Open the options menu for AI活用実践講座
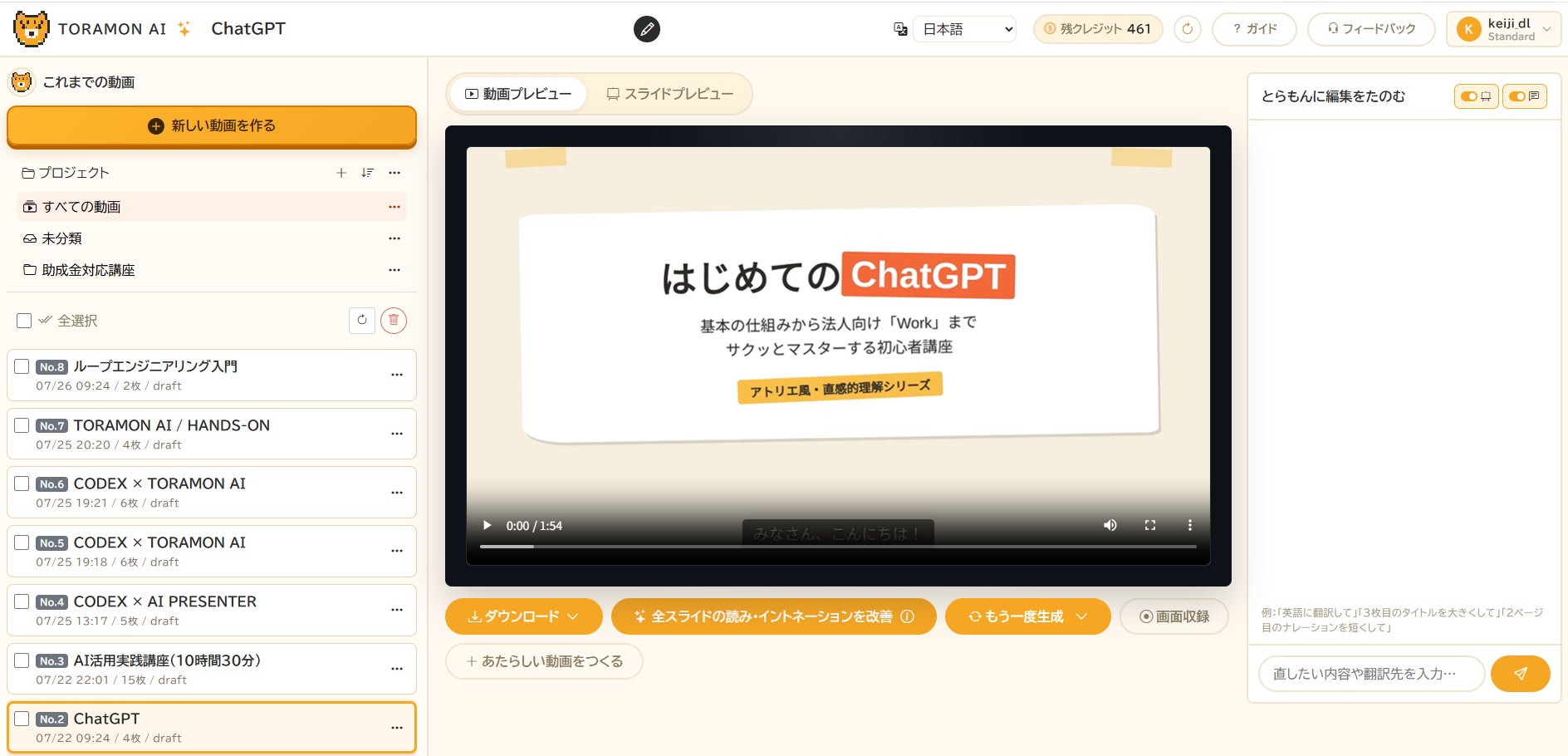Viewport: 1568px width, 756px height. [397, 669]
